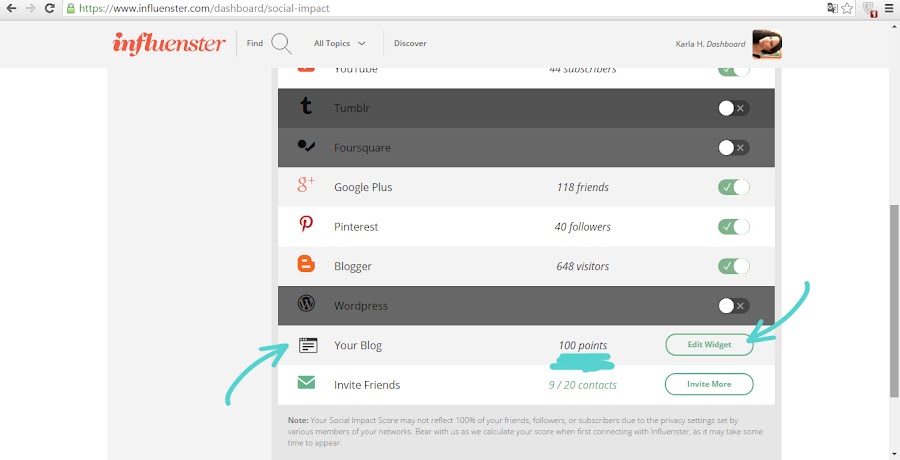900x460 pixels.
Task: Click the green Invite Friends envelope icon
Action: [306, 382]
